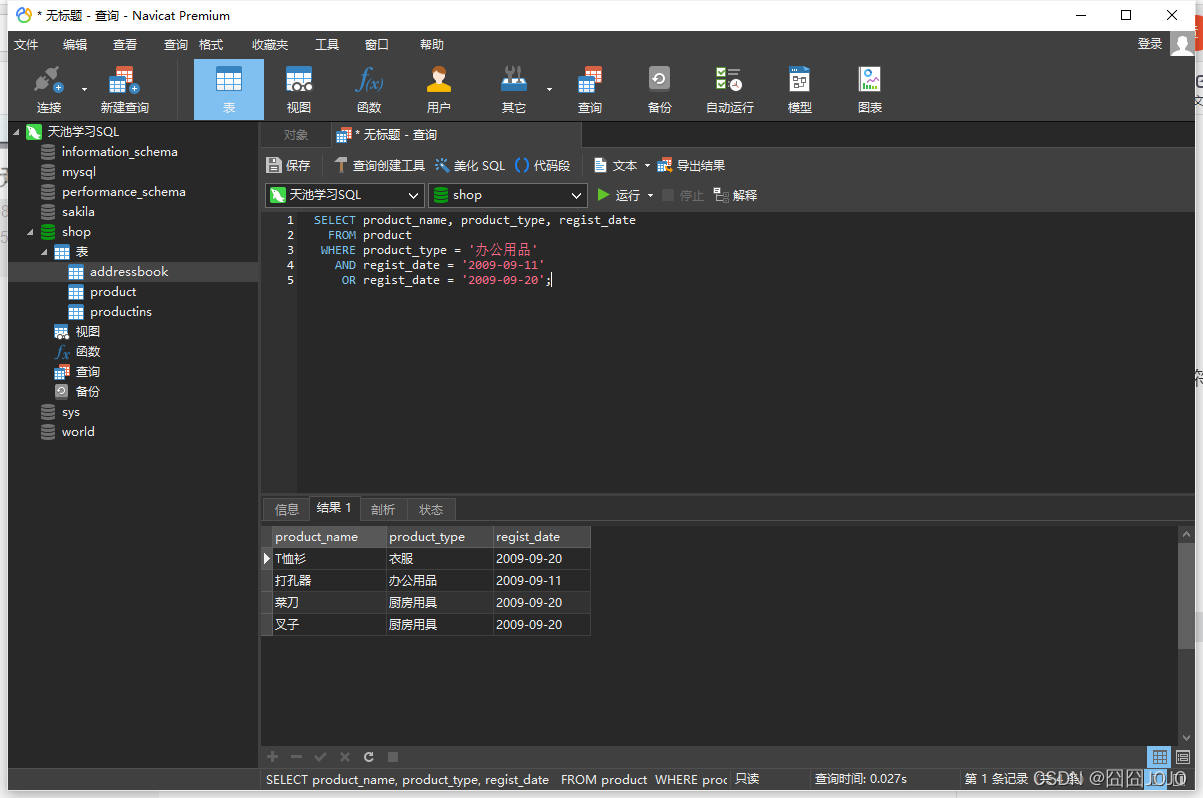Open the 收藏夹 (Favorites) menu
This screenshot has height=798, width=1203.
click(x=270, y=44)
